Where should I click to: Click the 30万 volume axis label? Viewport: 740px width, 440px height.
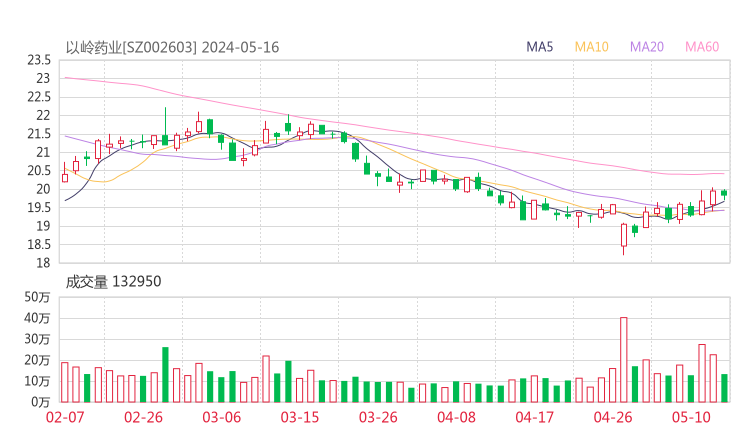point(37,339)
